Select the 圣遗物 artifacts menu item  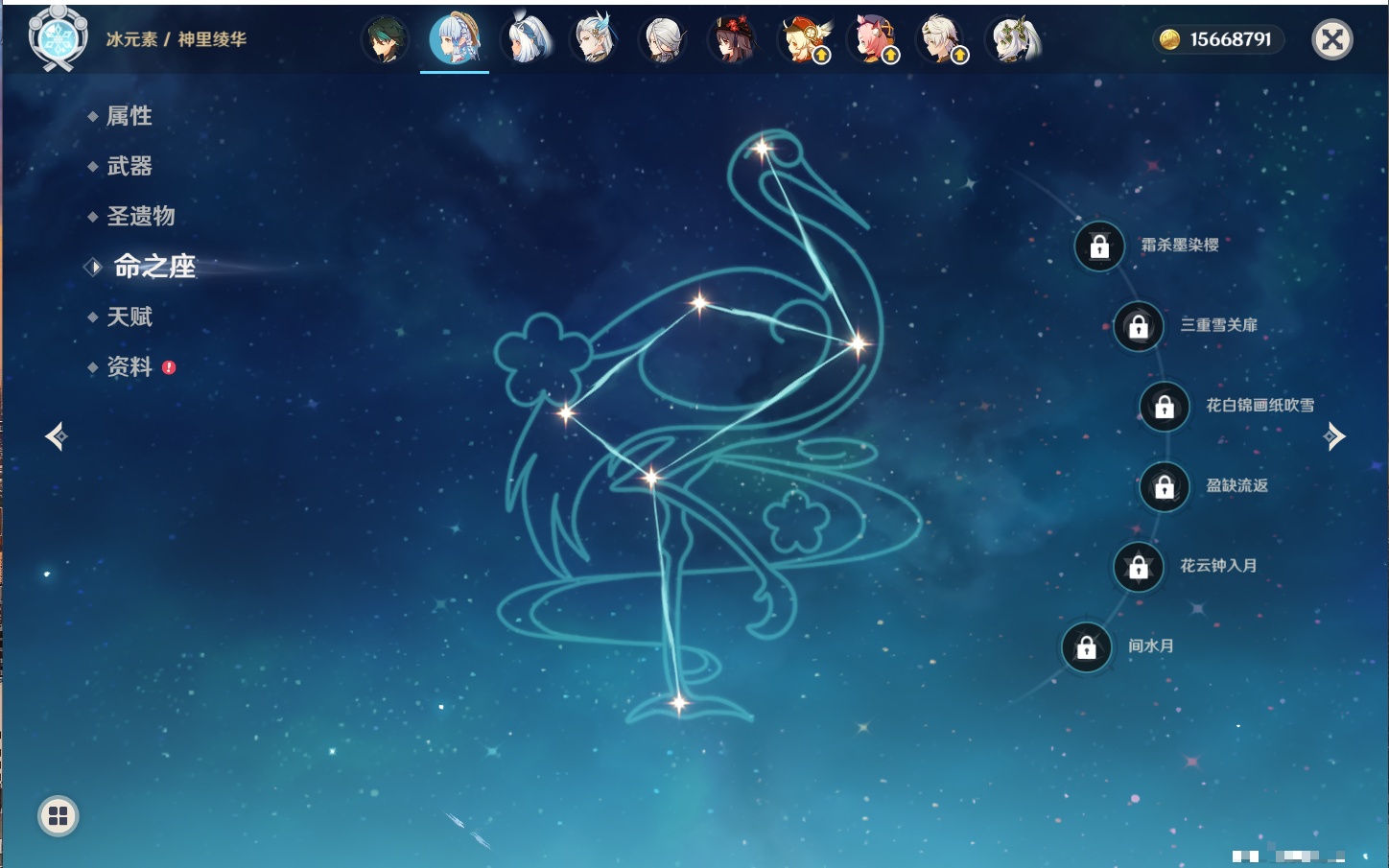[140, 216]
